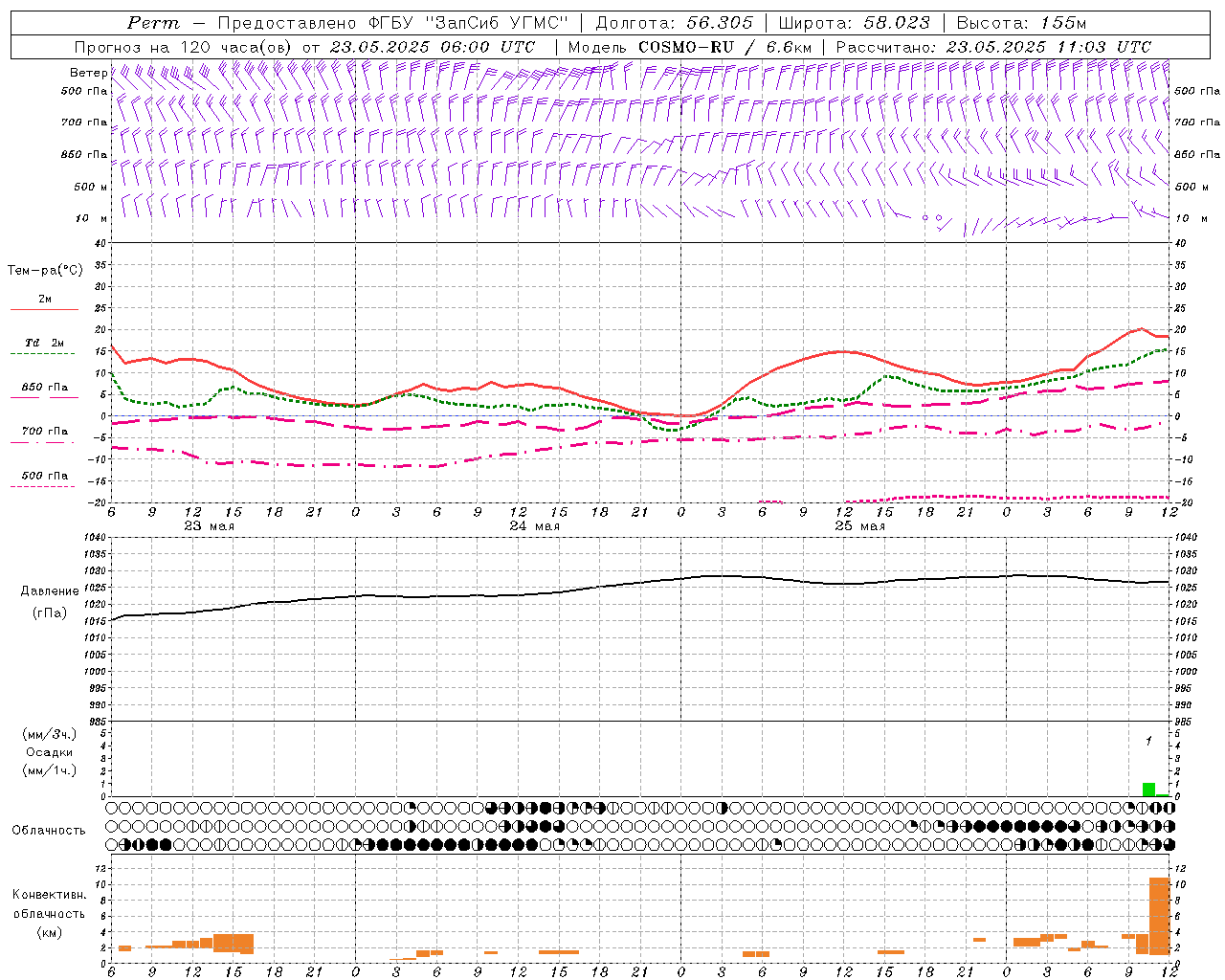Click the green precipitation bar in the precipitation chart
Image resolution: width=1225 pixels, height=980 pixels.
coord(1148,790)
